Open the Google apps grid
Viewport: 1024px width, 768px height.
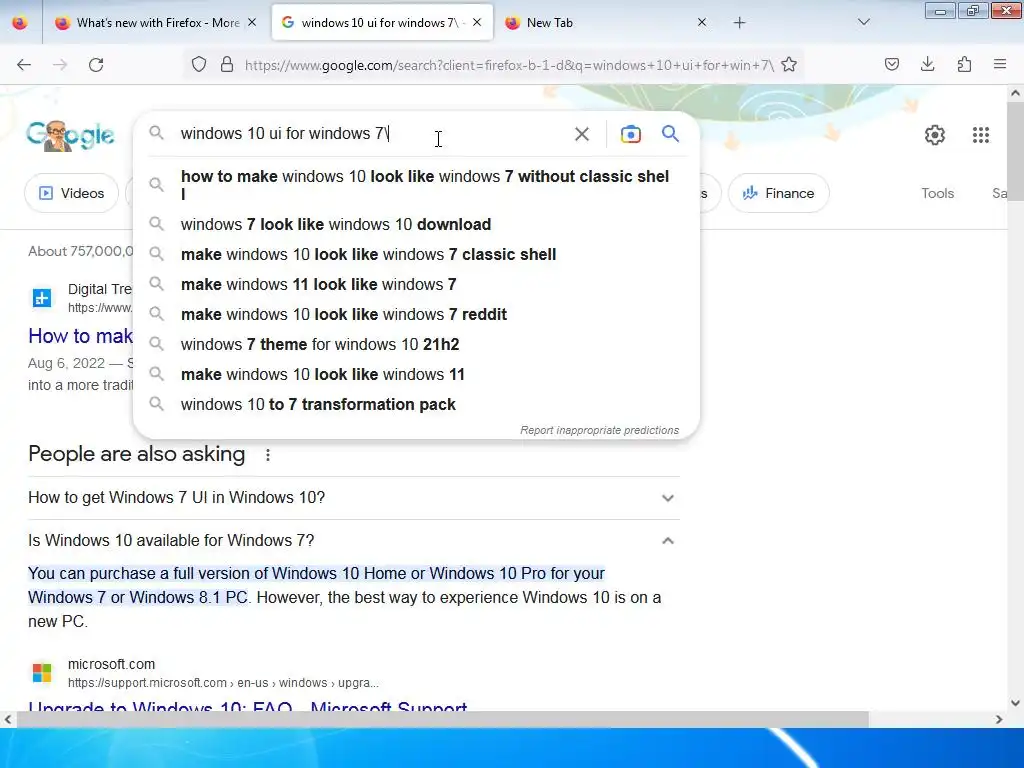(981, 135)
